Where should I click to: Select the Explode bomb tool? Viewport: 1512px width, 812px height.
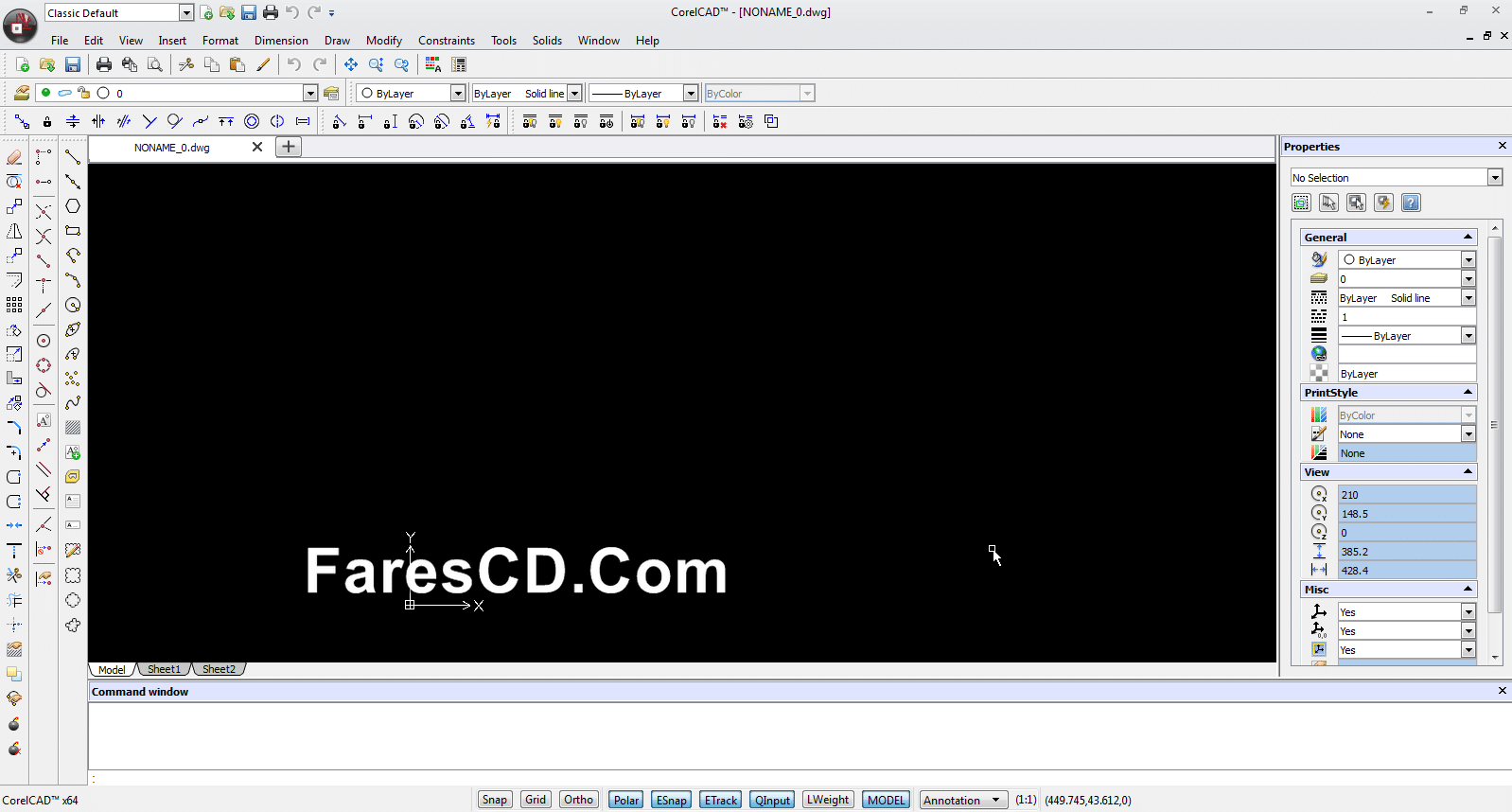14,724
